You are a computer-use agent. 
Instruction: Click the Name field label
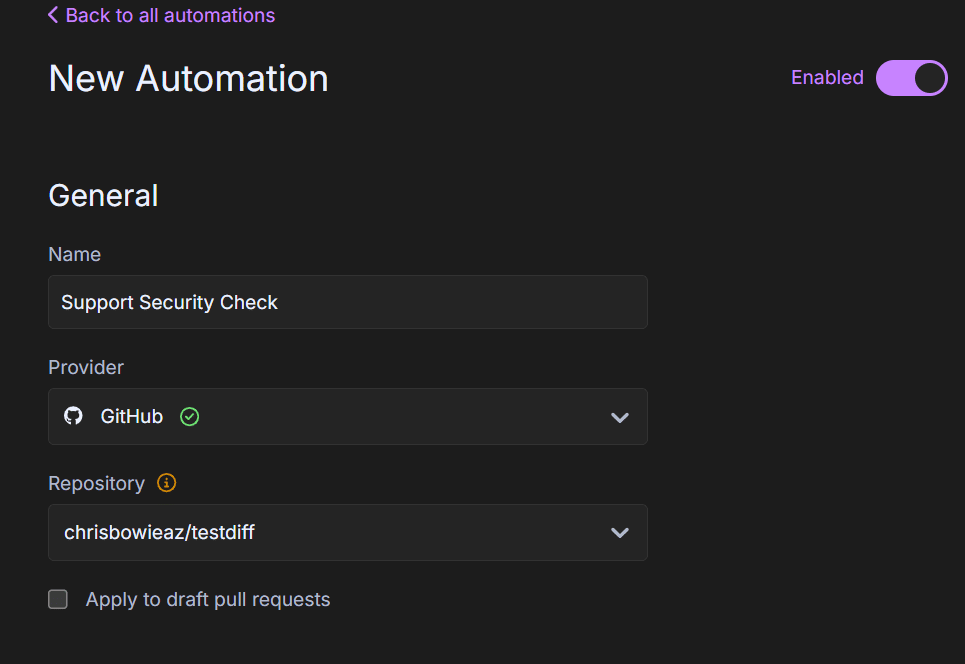74,254
